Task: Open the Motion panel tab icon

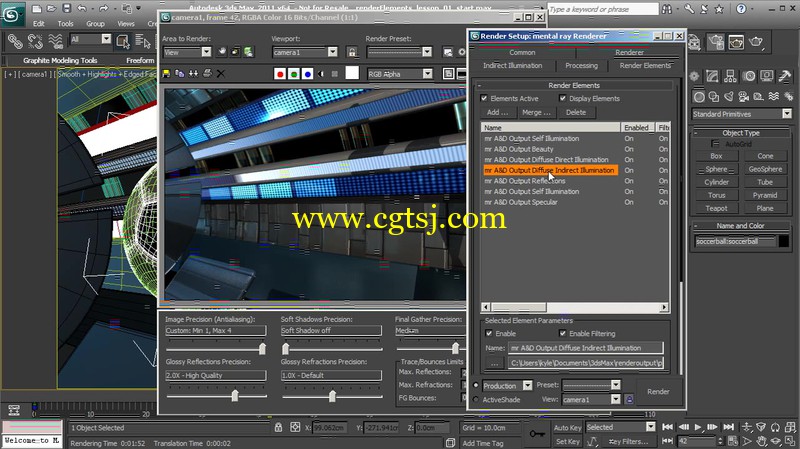Action: (748, 77)
